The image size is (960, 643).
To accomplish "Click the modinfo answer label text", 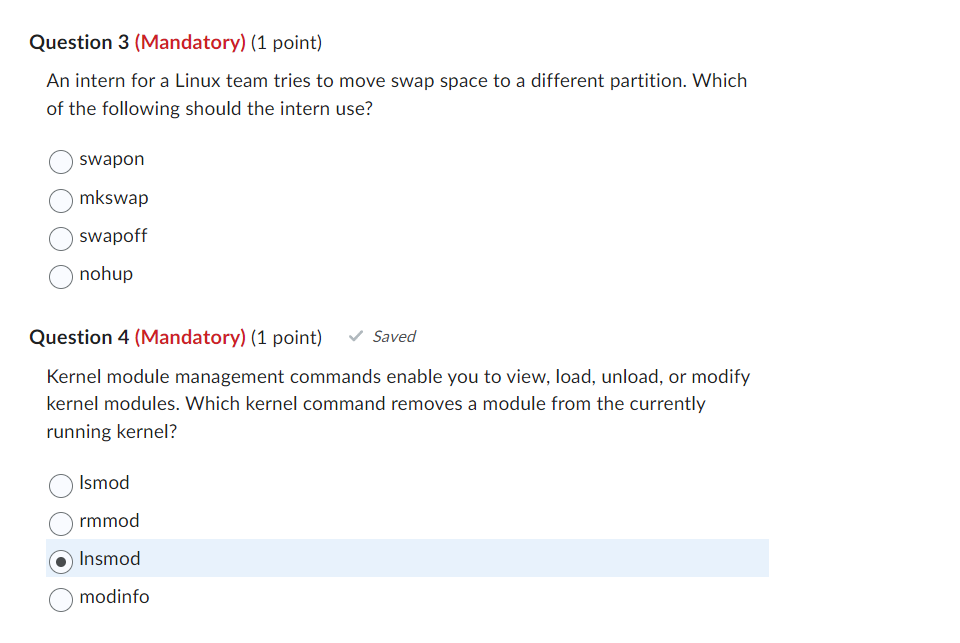I will (x=115, y=597).
